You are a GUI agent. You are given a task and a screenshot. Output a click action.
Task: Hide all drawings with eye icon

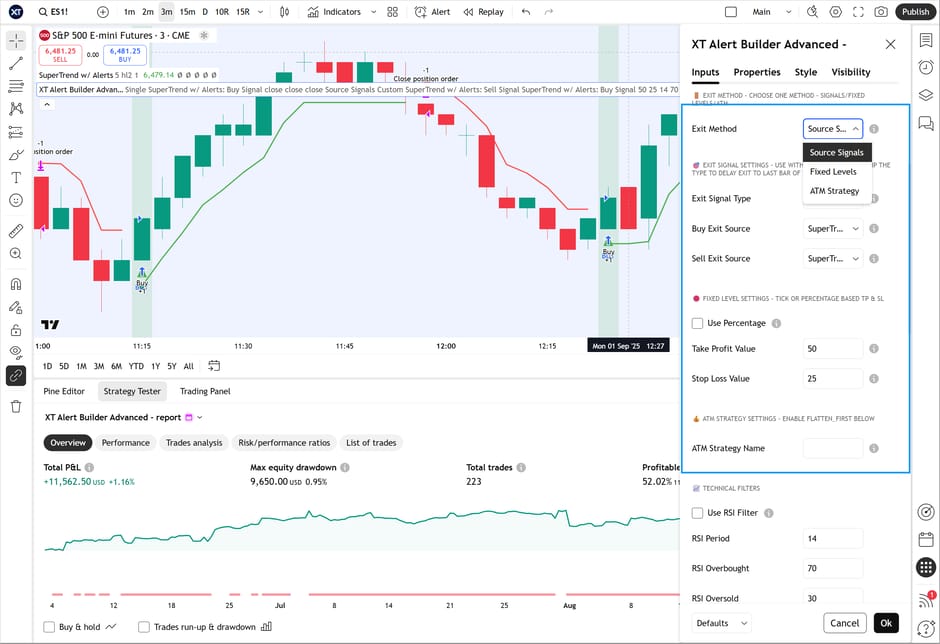[x=16, y=353]
